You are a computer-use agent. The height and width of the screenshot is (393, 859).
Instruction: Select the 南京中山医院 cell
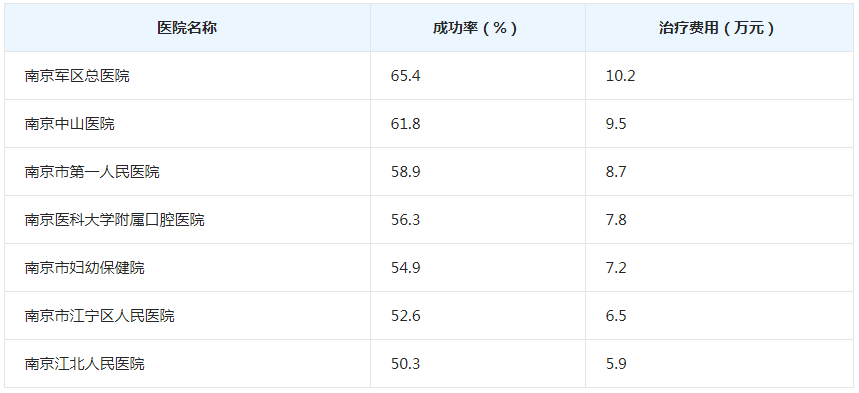tap(187, 124)
